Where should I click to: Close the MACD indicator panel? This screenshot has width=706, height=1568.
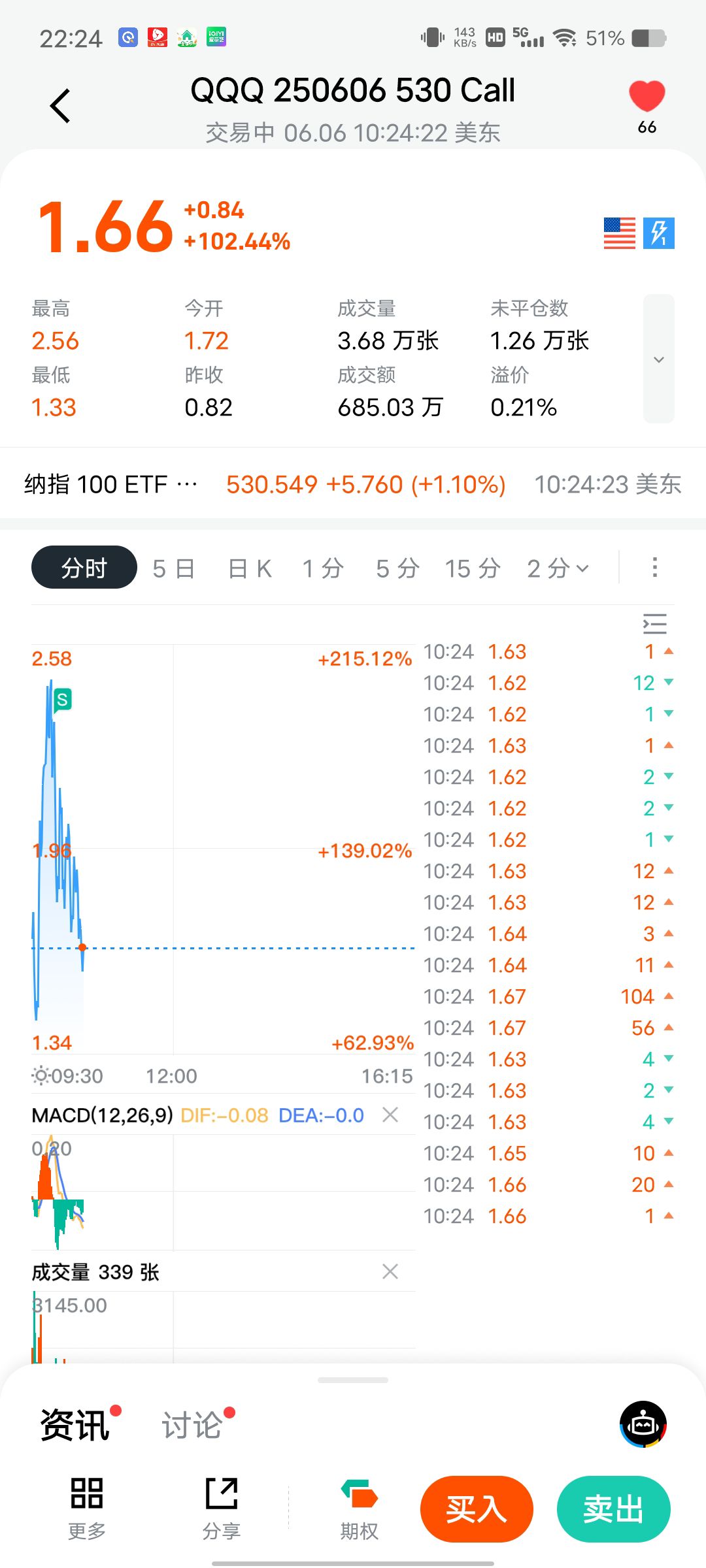390,1115
